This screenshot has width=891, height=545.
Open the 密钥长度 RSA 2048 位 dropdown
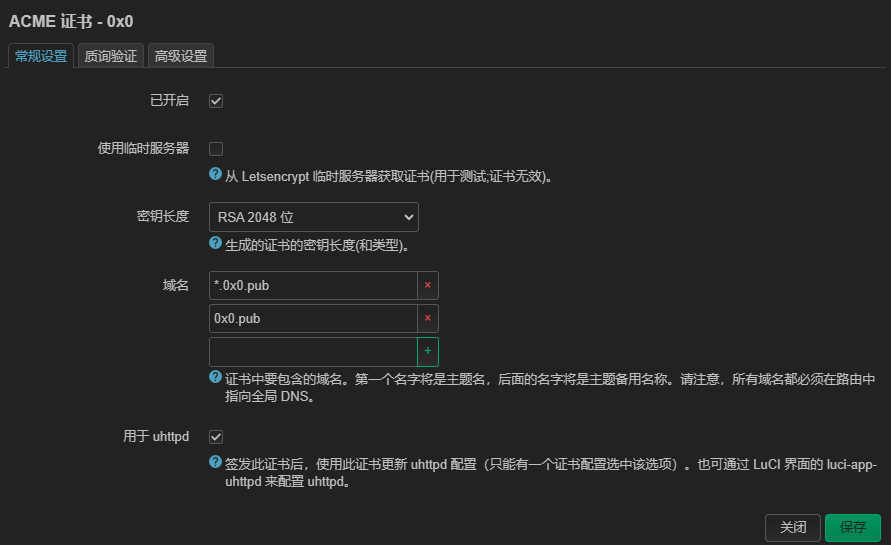pos(314,217)
